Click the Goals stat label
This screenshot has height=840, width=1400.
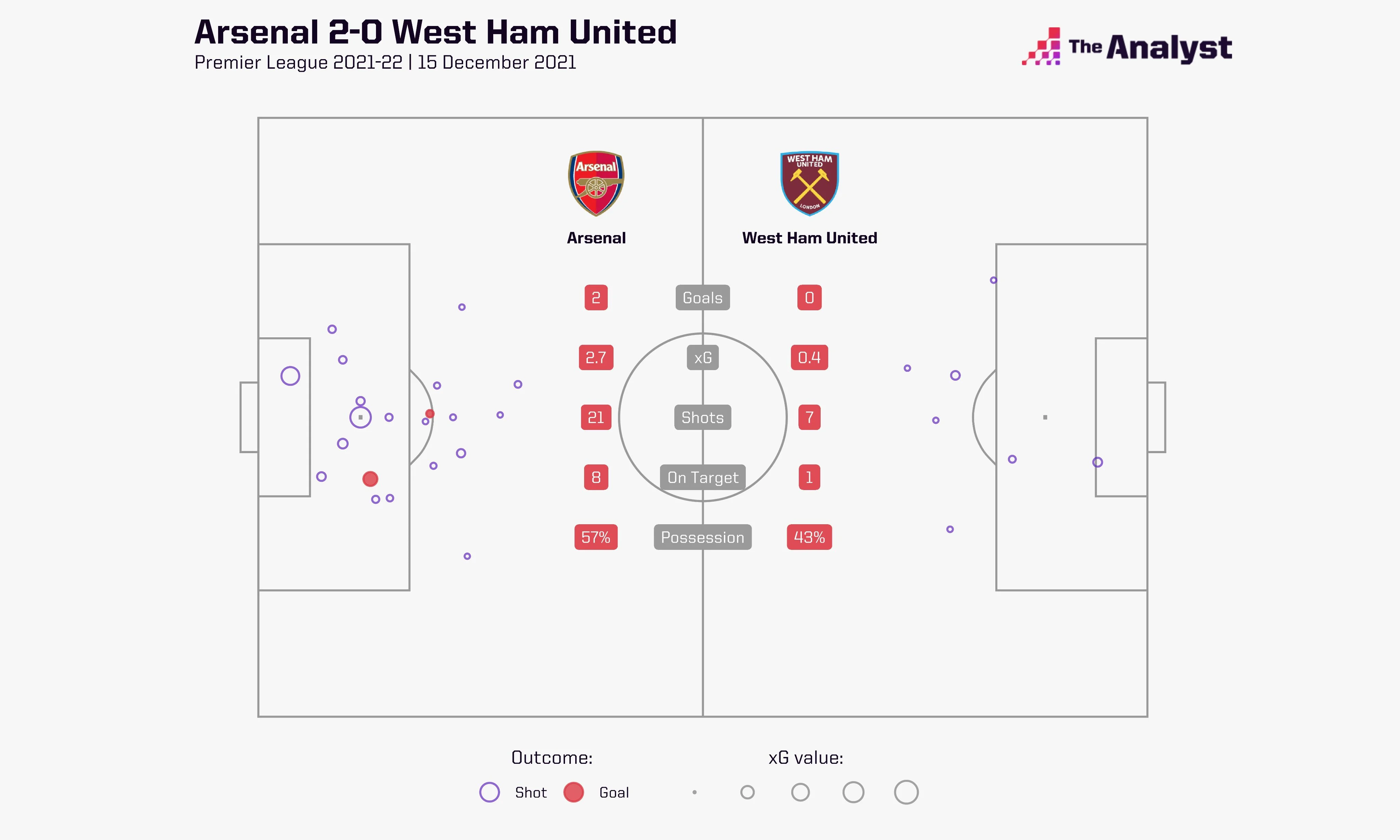(x=702, y=298)
